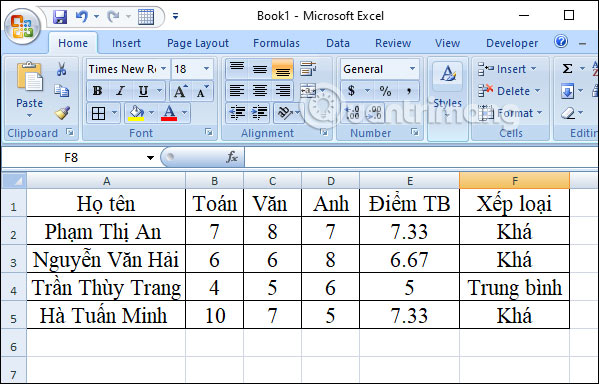Image resolution: width=599 pixels, height=384 pixels.
Task: Click the Cut scissors icon
Action: pos(62,69)
